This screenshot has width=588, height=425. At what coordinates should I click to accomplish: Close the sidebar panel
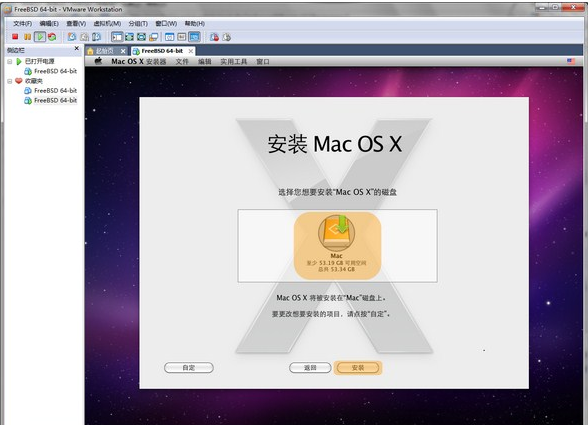[x=76, y=49]
